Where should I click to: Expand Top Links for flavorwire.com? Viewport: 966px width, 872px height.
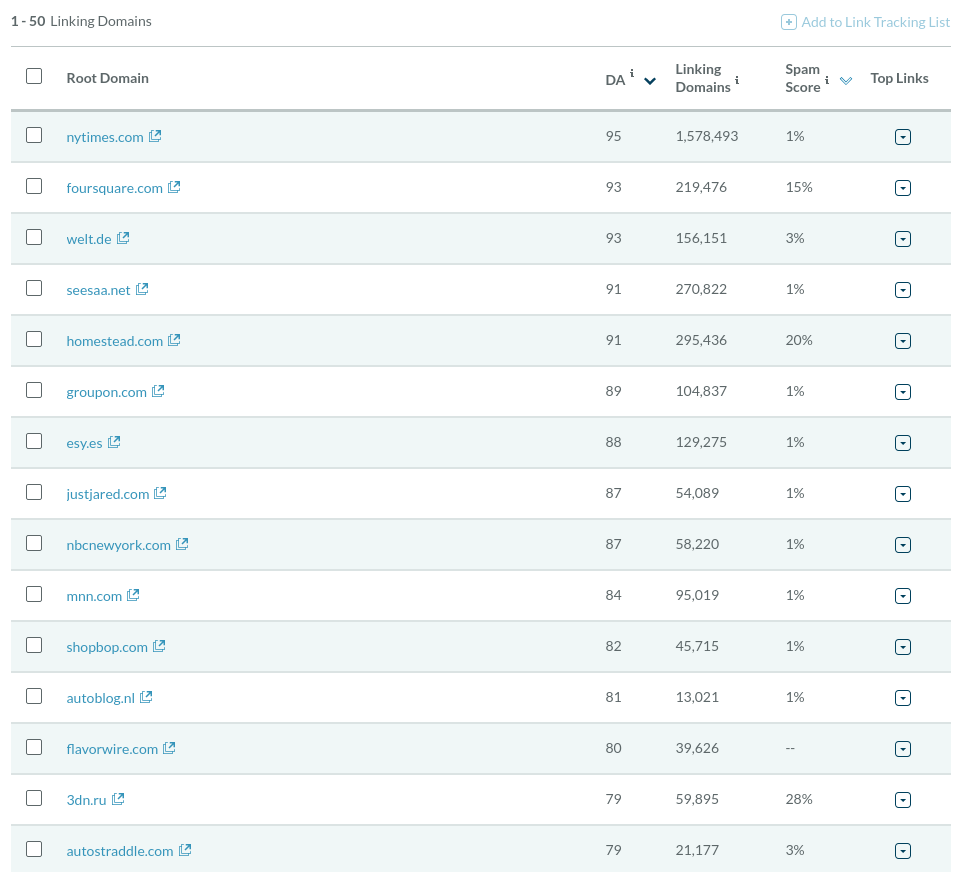[x=903, y=749]
